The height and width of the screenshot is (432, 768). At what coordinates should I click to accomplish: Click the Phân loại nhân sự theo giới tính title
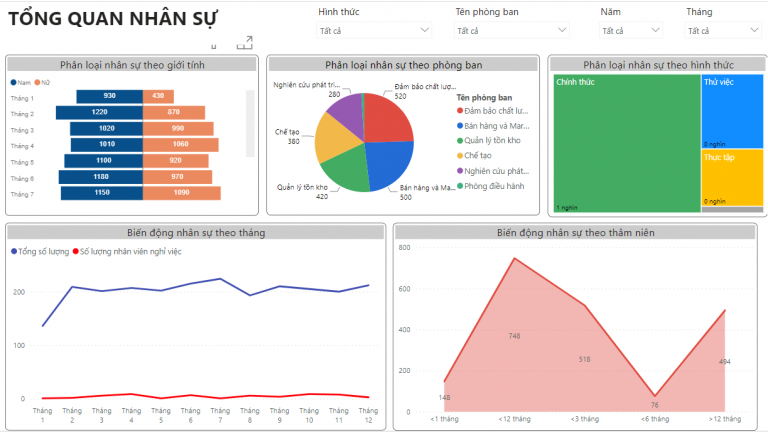tap(132, 65)
